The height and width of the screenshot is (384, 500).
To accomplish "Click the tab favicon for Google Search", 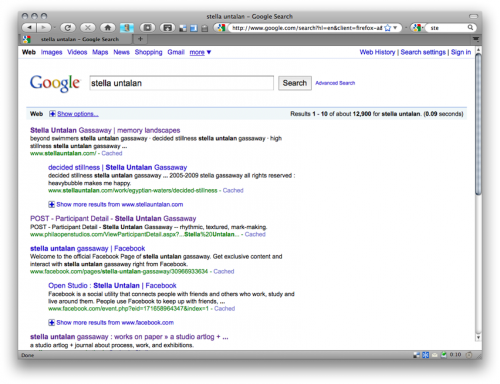I will click(26, 39).
